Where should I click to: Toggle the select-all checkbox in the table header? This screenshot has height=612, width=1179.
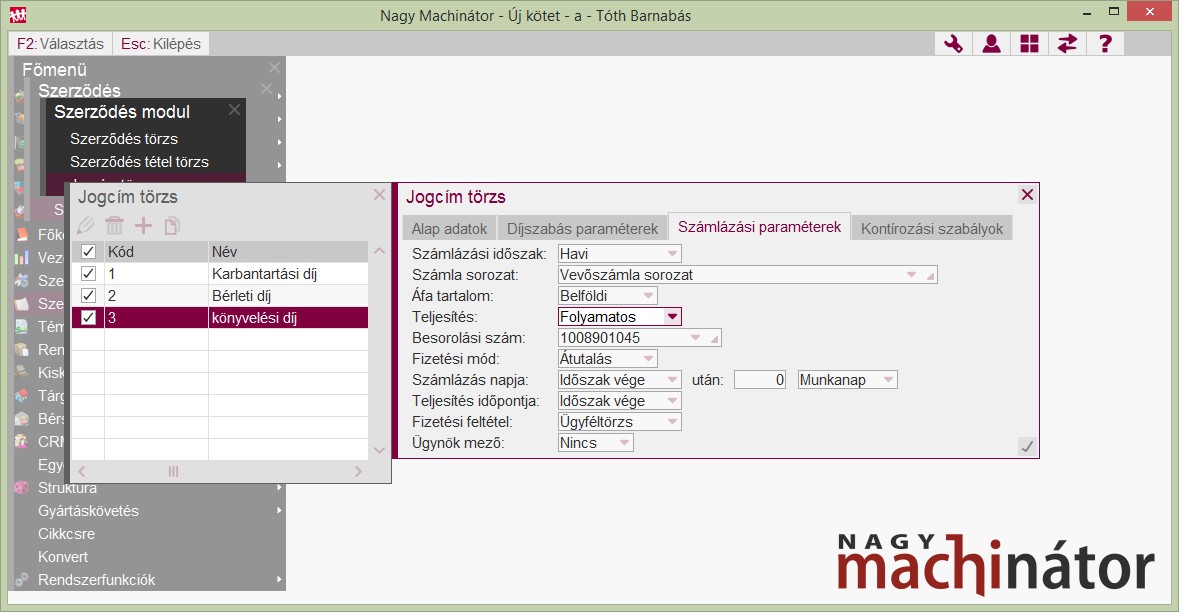88,252
